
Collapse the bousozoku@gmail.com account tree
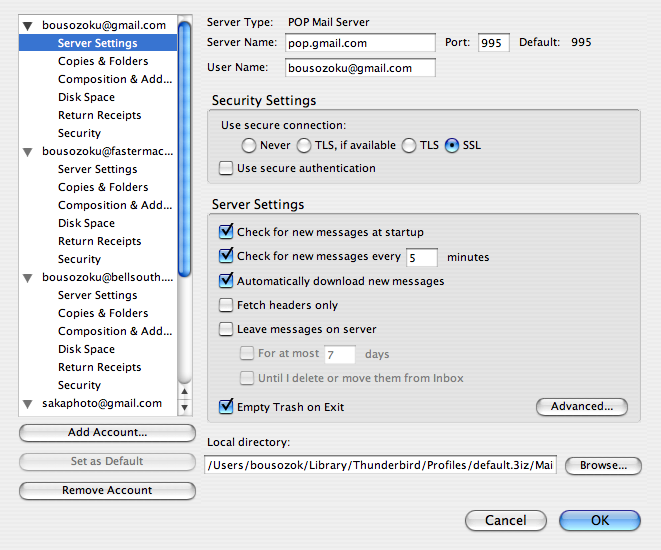tap(28, 26)
